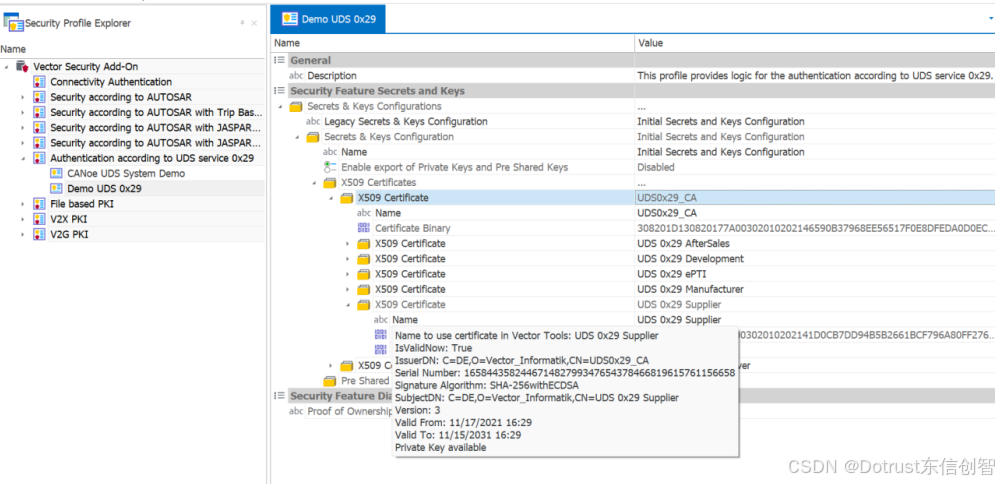999x484 pixels.
Task: Collapse the selected X509 Certificate UDS0x29_CA row
Action: pyautogui.click(x=331, y=198)
